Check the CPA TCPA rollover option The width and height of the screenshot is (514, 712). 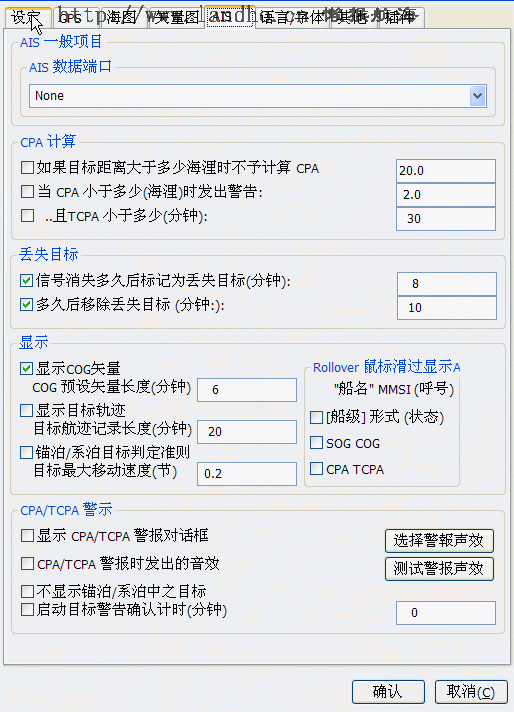pos(316,469)
